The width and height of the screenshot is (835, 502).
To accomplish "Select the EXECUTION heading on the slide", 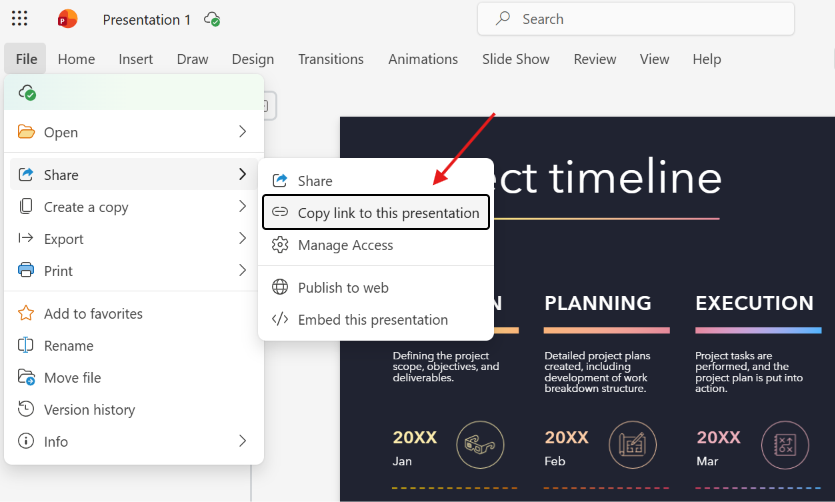I will pyautogui.click(x=754, y=303).
